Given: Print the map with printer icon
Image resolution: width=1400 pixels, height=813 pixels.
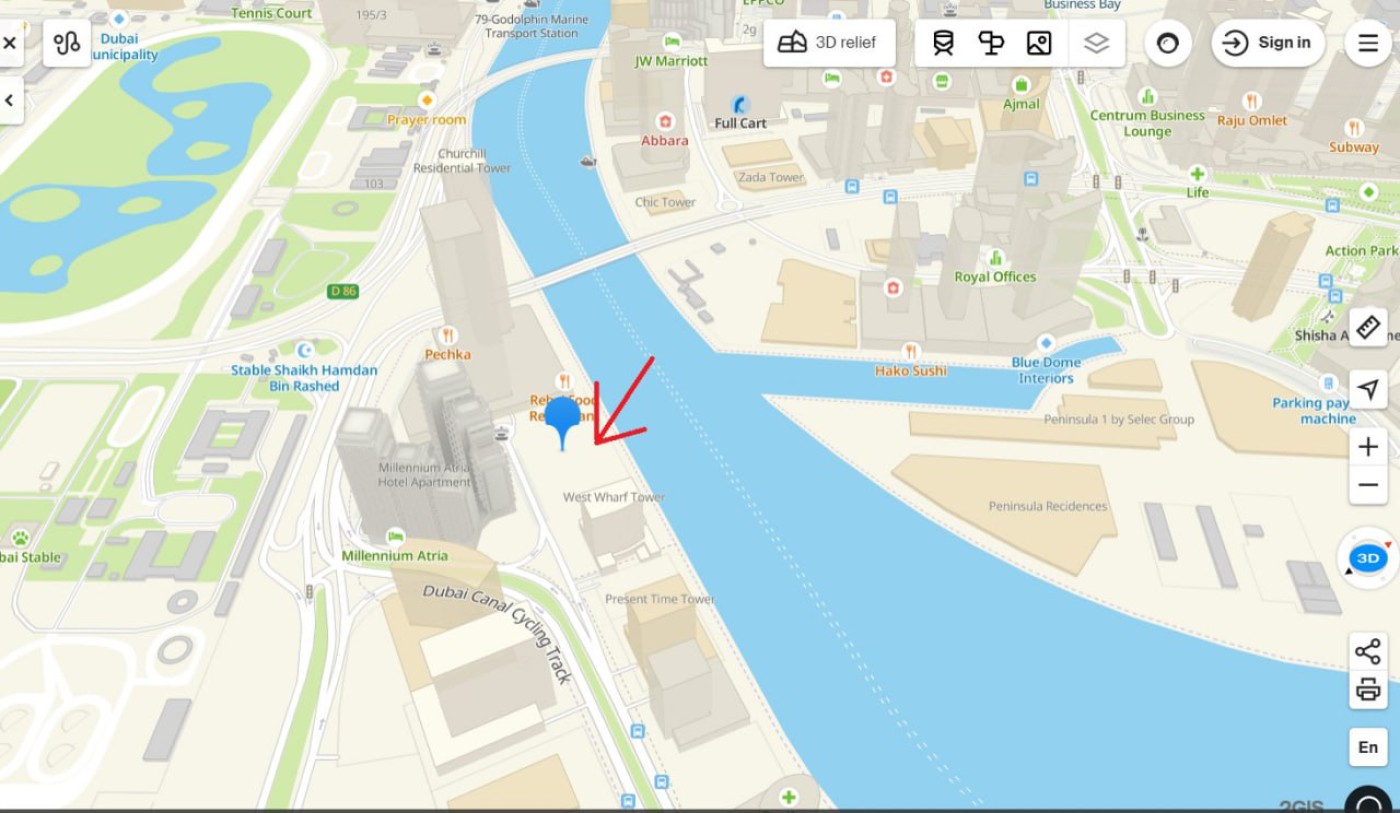Looking at the screenshot, I should click(x=1368, y=690).
